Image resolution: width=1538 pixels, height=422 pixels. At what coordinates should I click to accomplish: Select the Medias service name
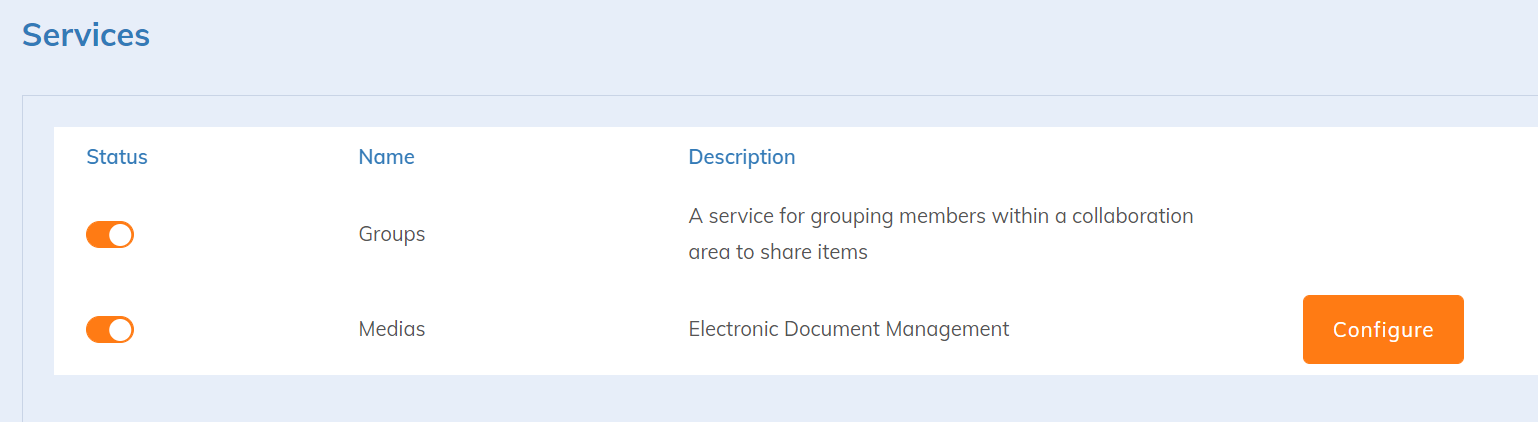391,329
